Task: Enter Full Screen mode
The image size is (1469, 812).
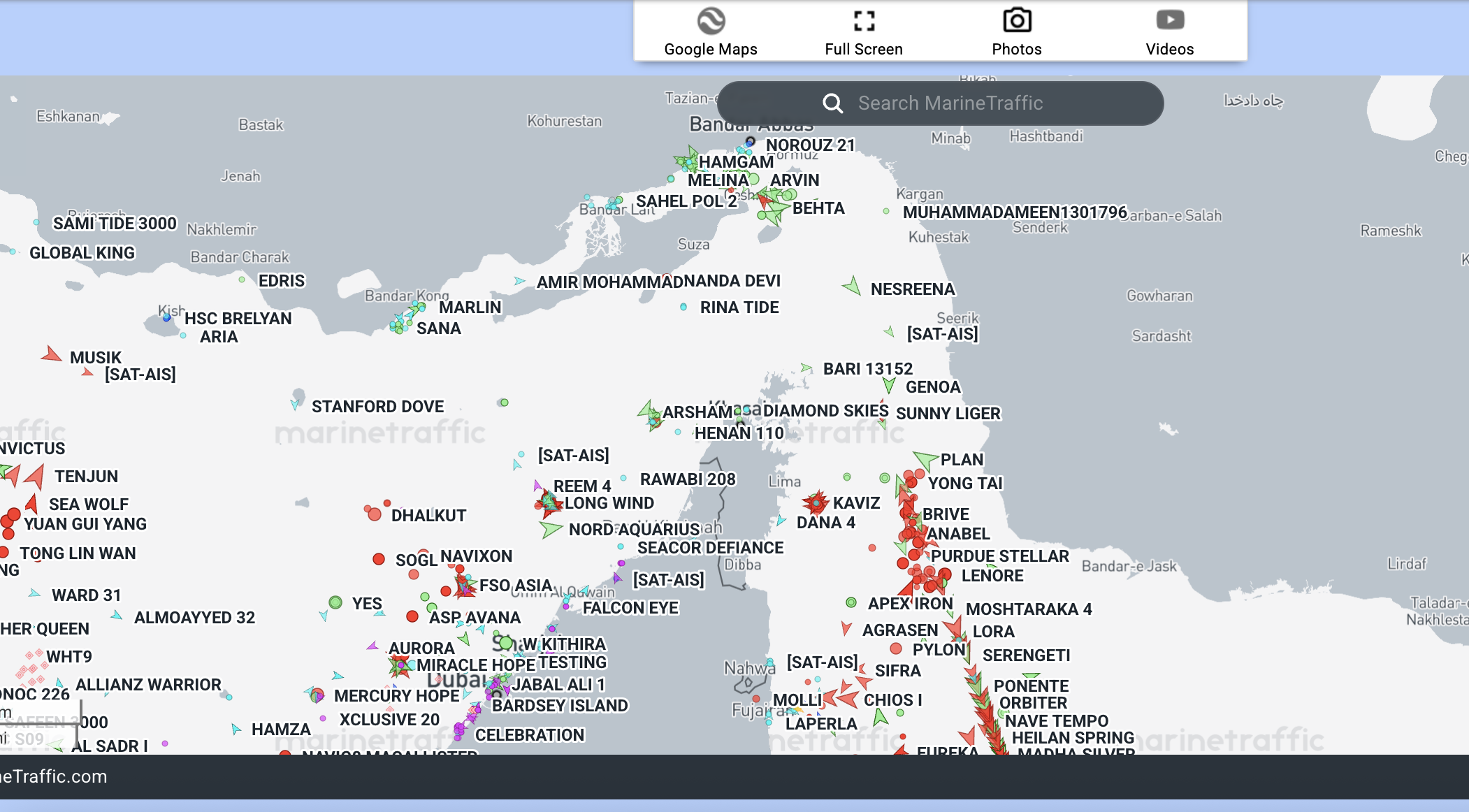Action: coord(864,21)
